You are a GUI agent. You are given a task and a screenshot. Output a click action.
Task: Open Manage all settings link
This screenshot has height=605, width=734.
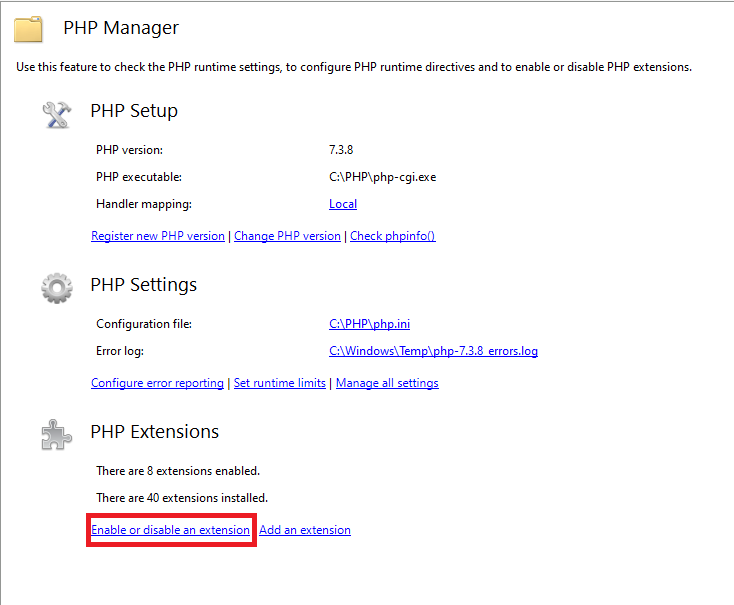(x=387, y=383)
